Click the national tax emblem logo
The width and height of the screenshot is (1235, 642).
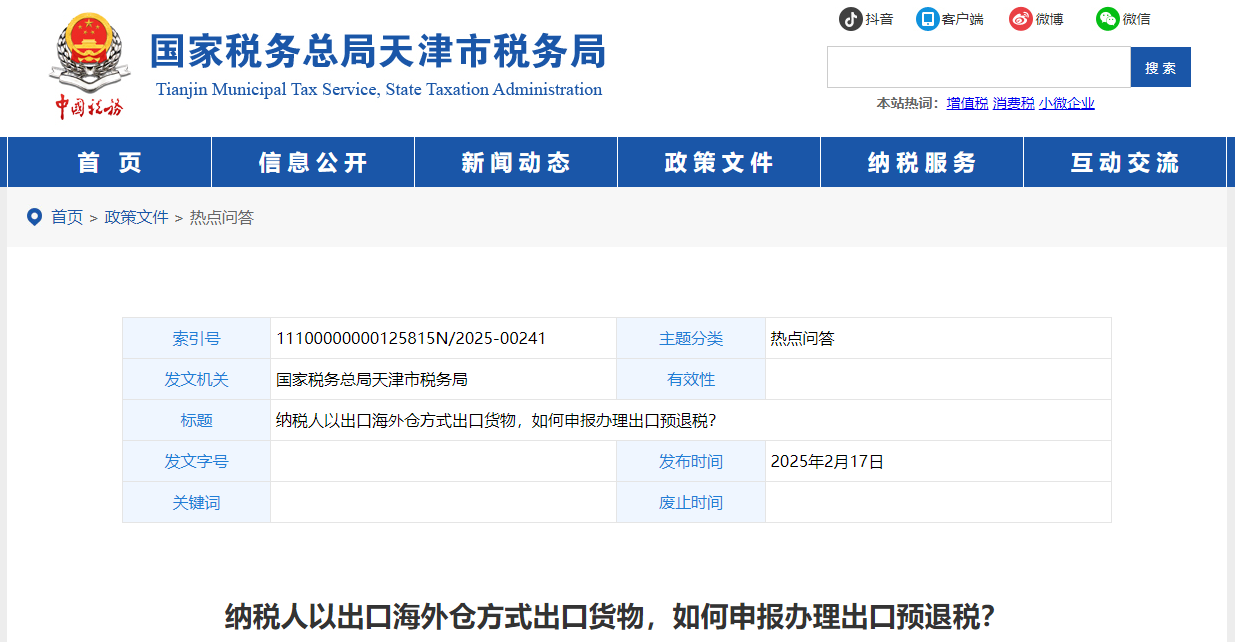(91, 45)
